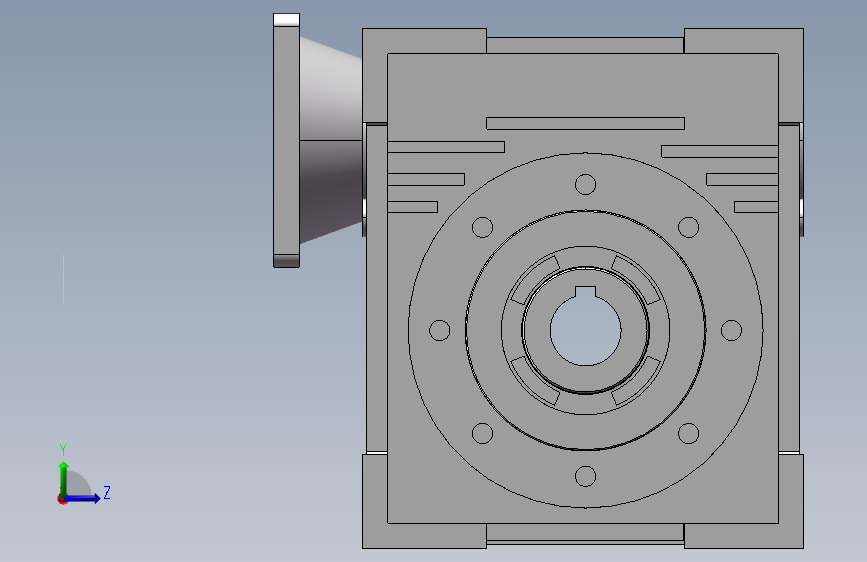Click the blue Z axis of the triad
The height and width of the screenshot is (562, 867).
pyautogui.click(x=82, y=498)
